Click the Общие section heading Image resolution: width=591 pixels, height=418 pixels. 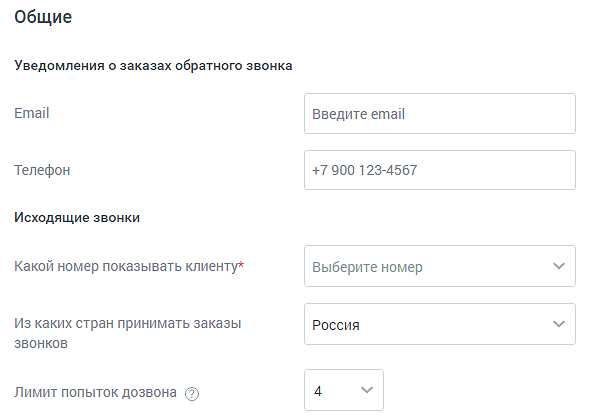[x=43, y=17]
